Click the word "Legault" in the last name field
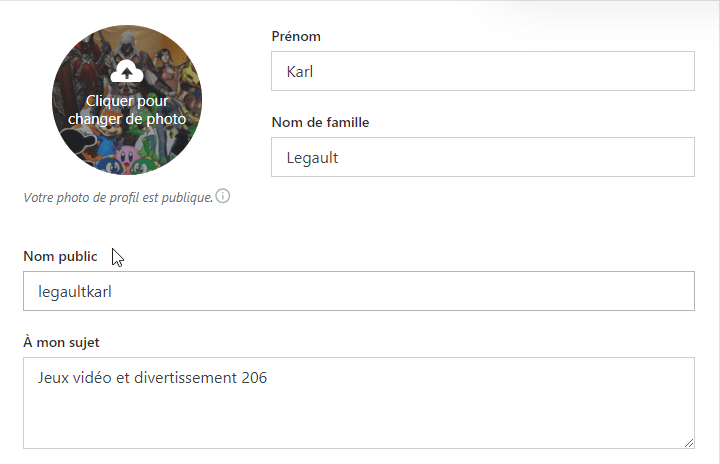Screen dimensions: 720x464 [312, 157]
